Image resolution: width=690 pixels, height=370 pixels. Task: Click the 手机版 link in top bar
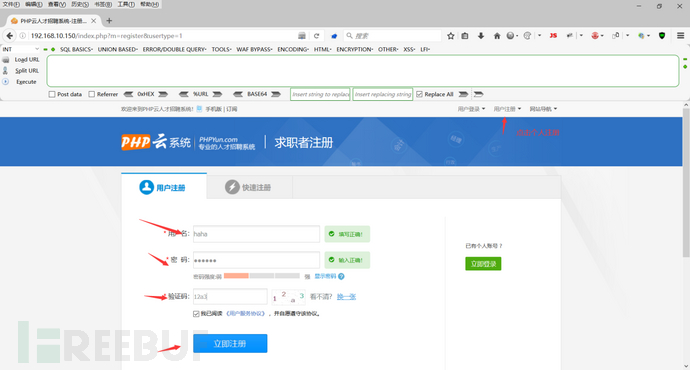pos(213,109)
